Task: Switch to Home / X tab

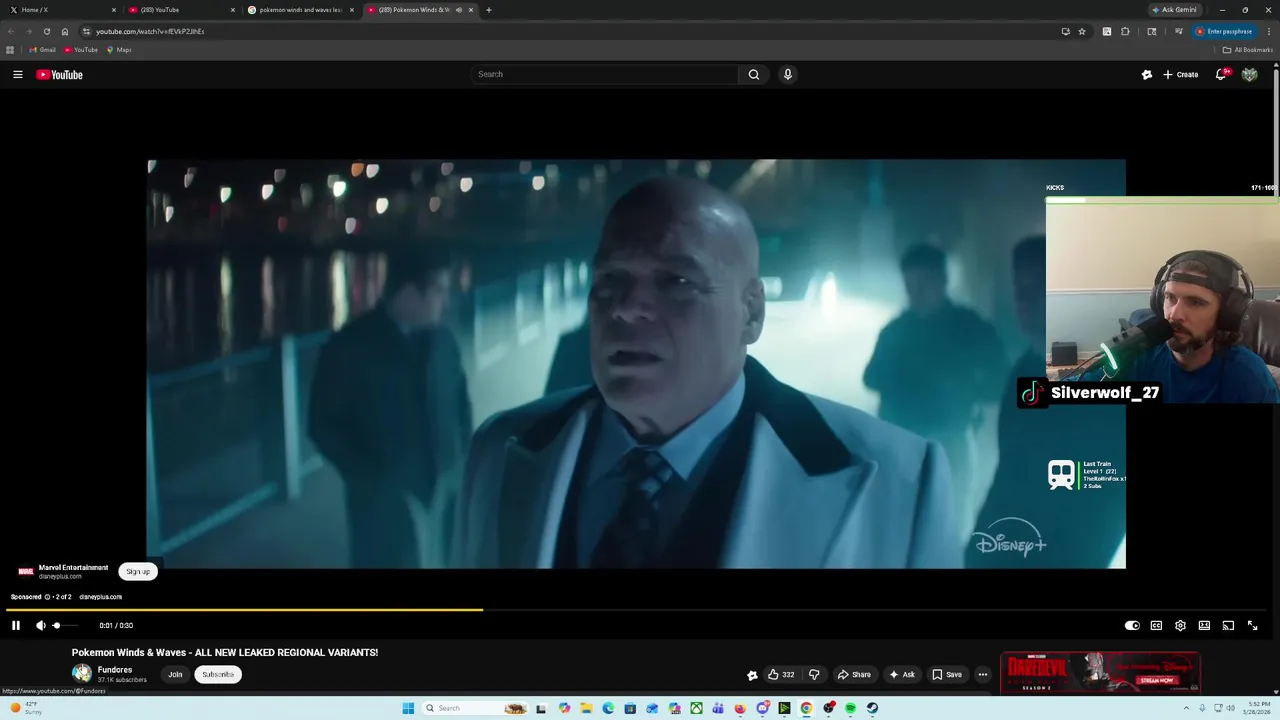Action: (x=62, y=10)
